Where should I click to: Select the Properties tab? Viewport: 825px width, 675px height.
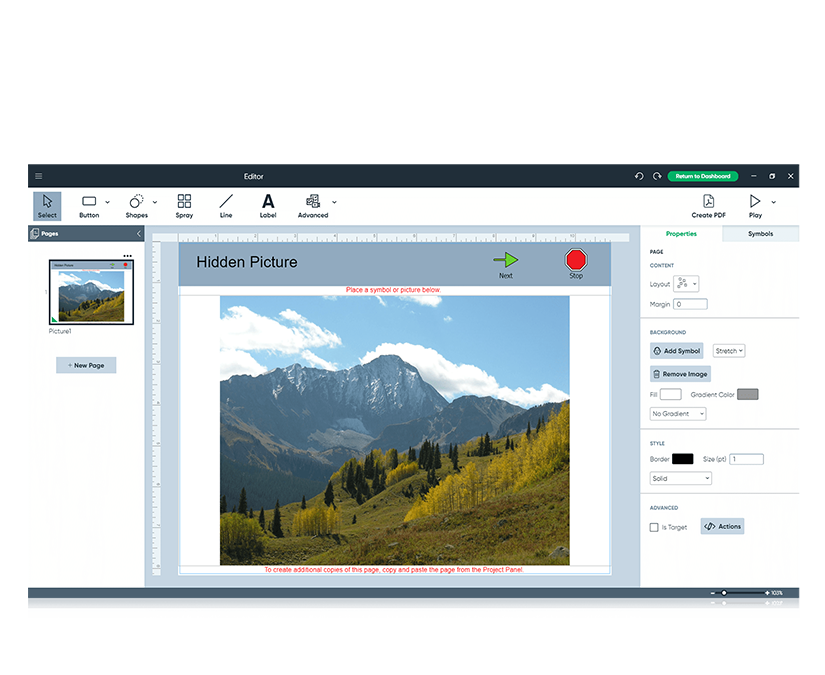[681, 233]
